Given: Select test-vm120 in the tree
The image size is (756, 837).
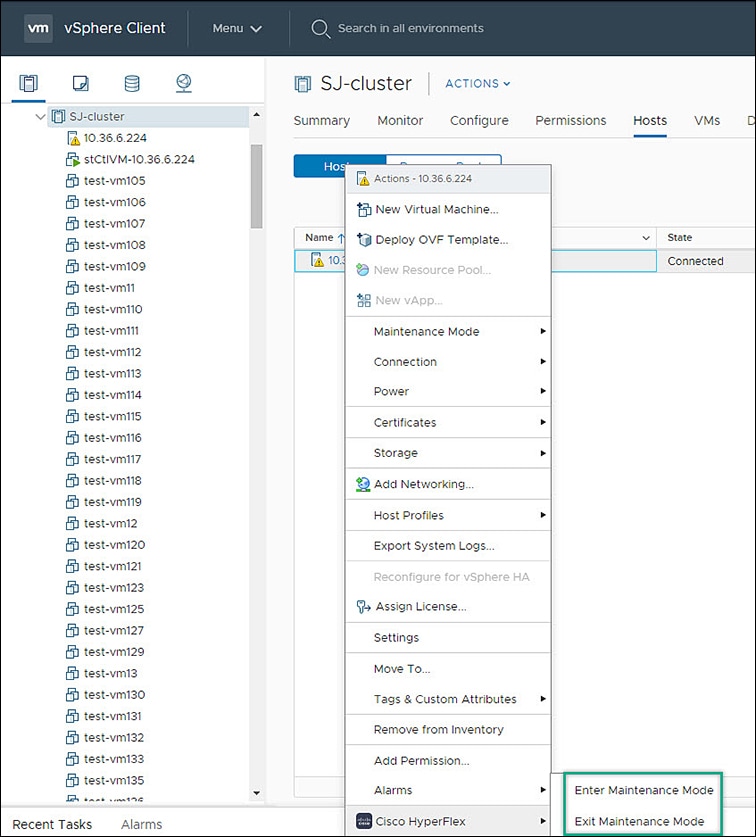Looking at the screenshot, I should tap(114, 544).
